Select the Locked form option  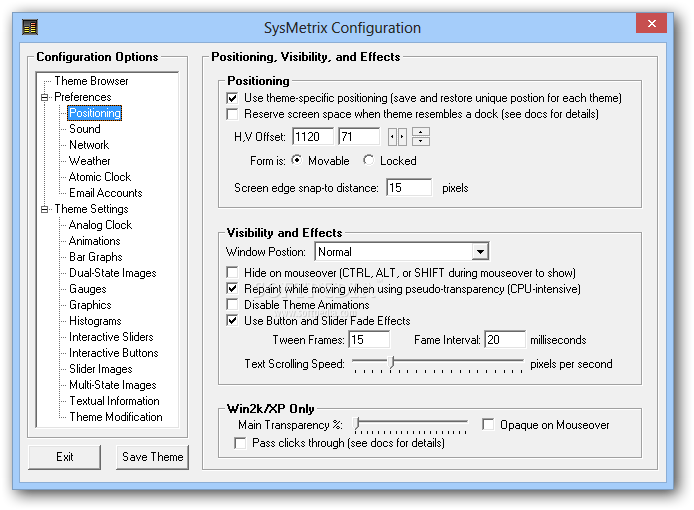(x=368, y=160)
